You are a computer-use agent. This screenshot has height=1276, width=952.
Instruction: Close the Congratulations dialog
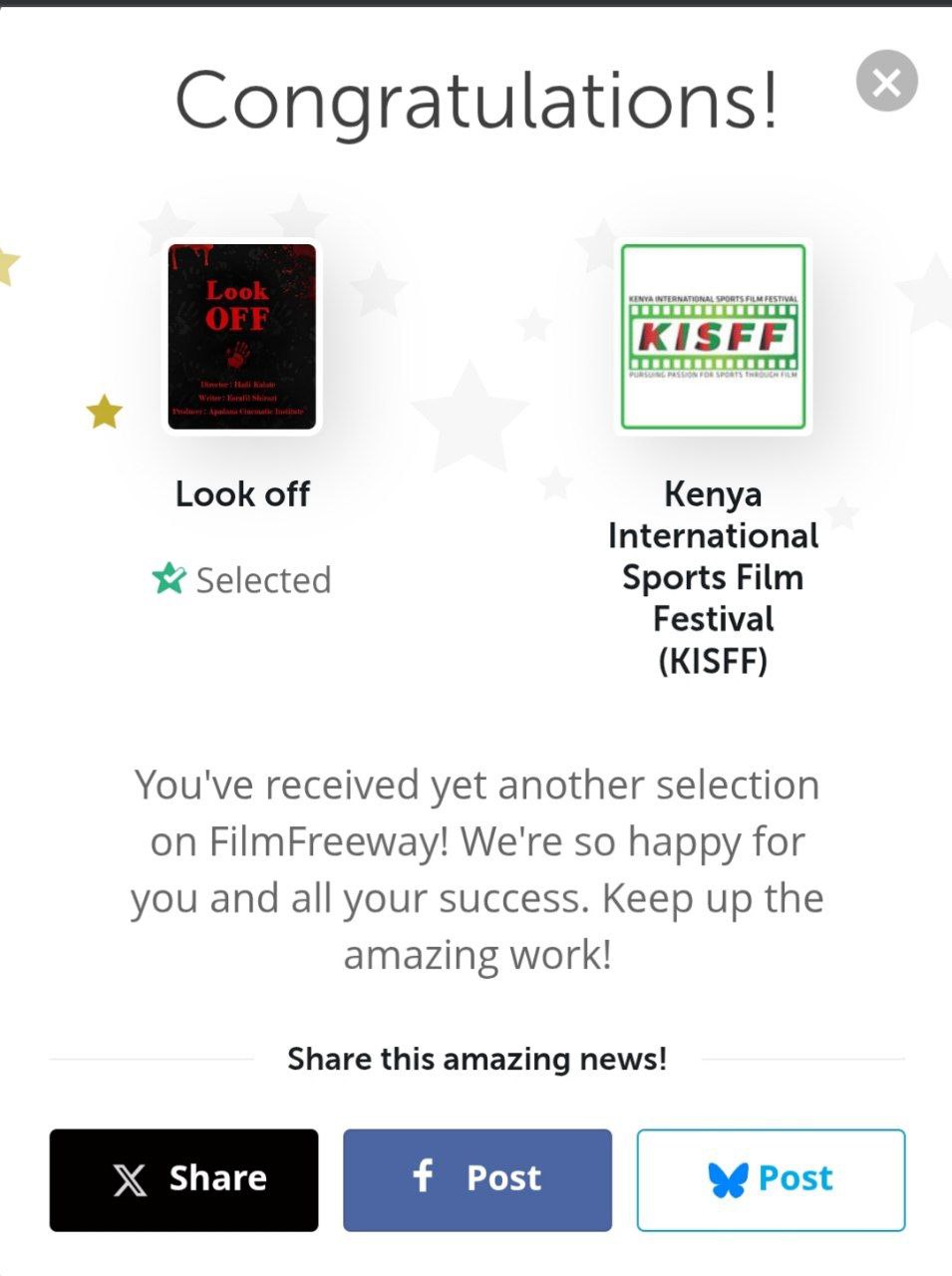pyautogui.click(x=886, y=81)
